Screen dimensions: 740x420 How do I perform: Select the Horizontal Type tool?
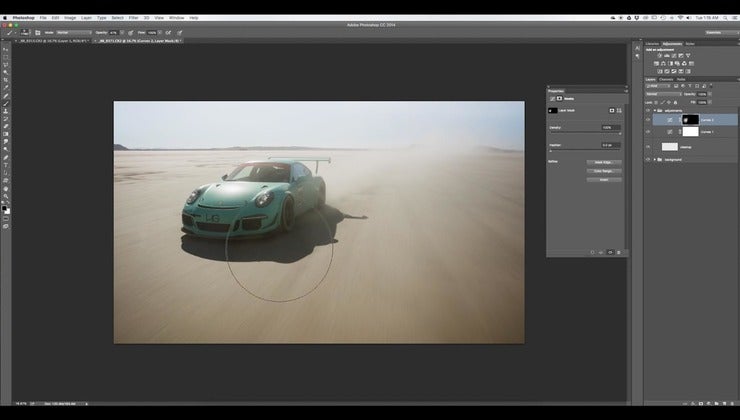pyautogui.click(x=6, y=165)
